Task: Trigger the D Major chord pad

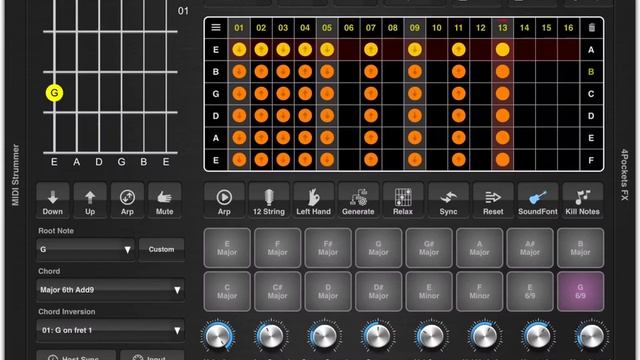Action: tap(328, 291)
